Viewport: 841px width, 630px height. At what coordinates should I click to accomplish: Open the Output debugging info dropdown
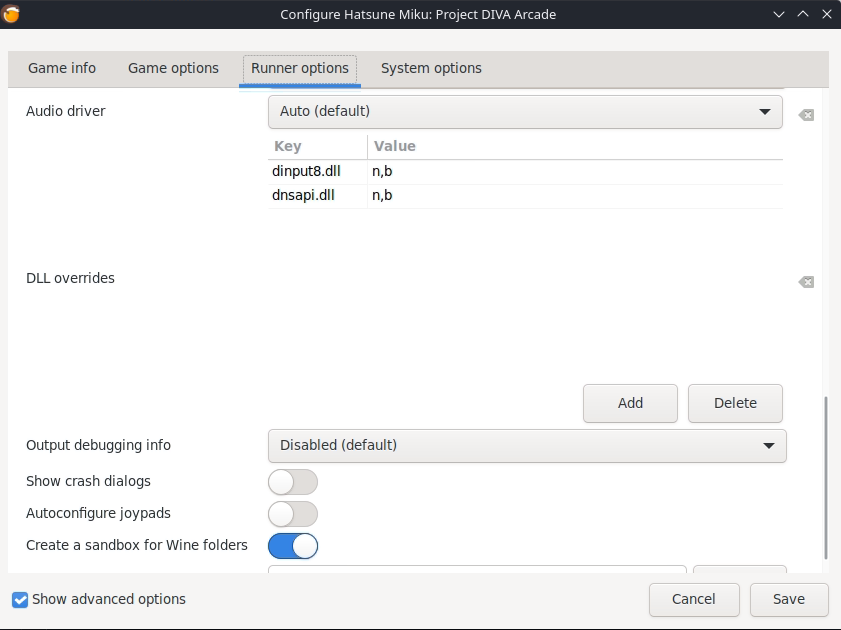525,446
